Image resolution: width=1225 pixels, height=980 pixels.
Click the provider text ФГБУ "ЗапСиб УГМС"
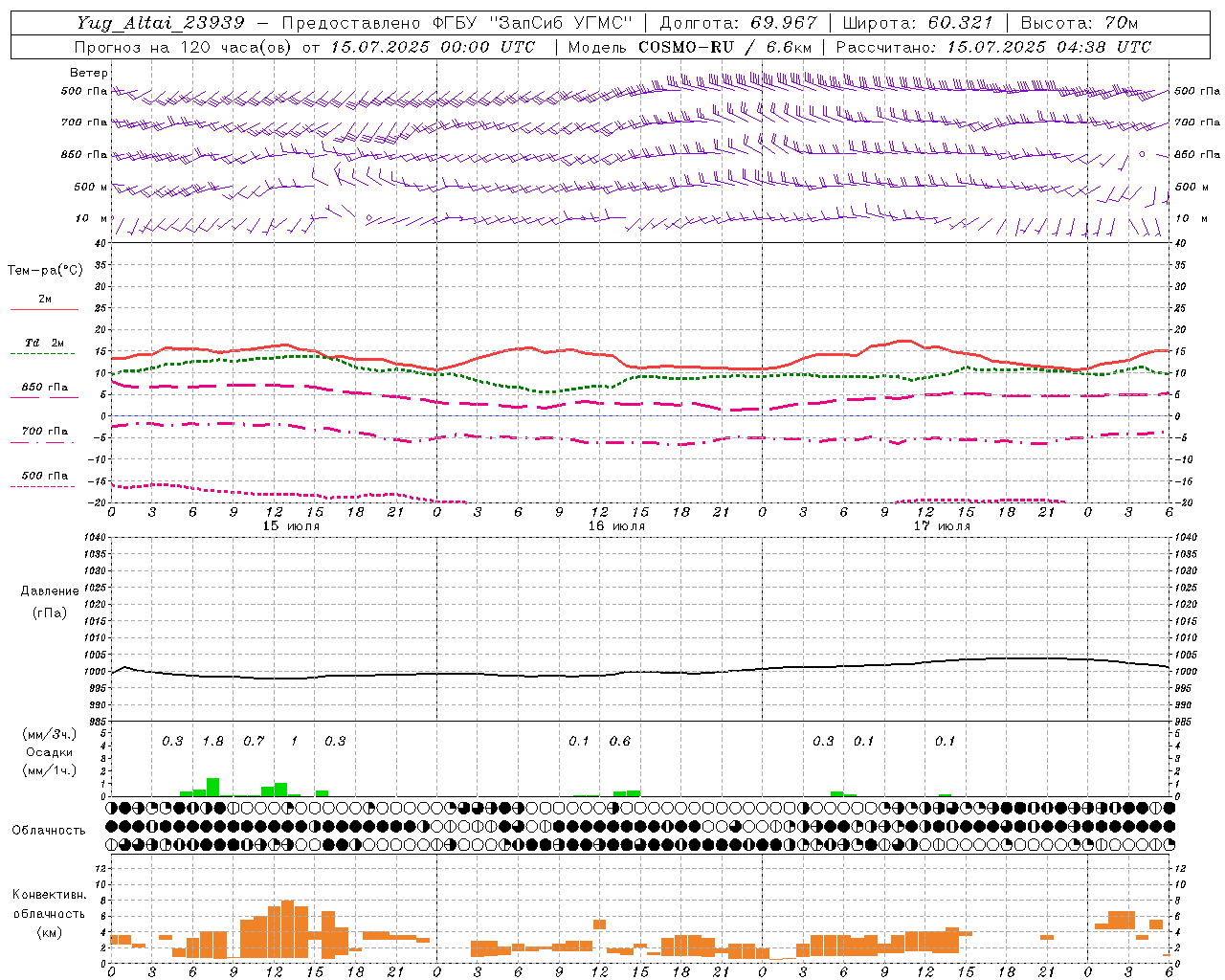coord(533,23)
